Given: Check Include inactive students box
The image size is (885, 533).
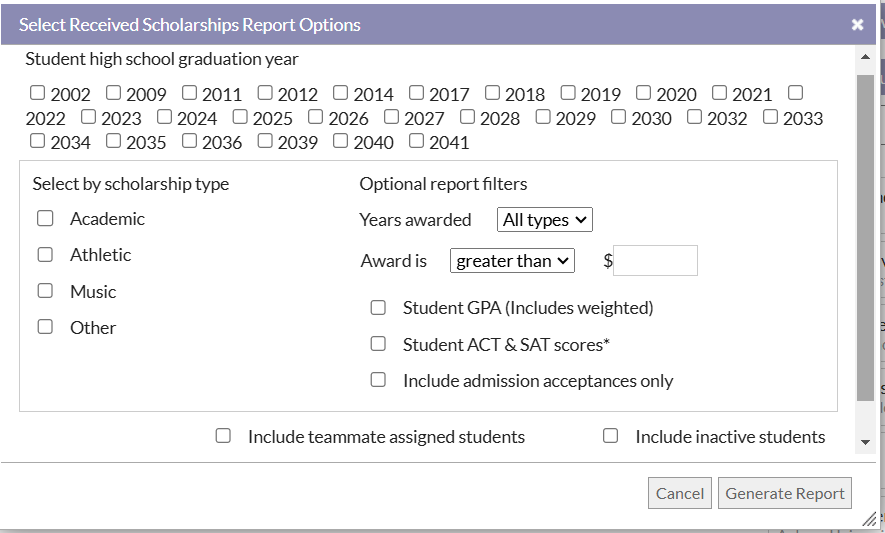Looking at the screenshot, I should pyautogui.click(x=610, y=436).
